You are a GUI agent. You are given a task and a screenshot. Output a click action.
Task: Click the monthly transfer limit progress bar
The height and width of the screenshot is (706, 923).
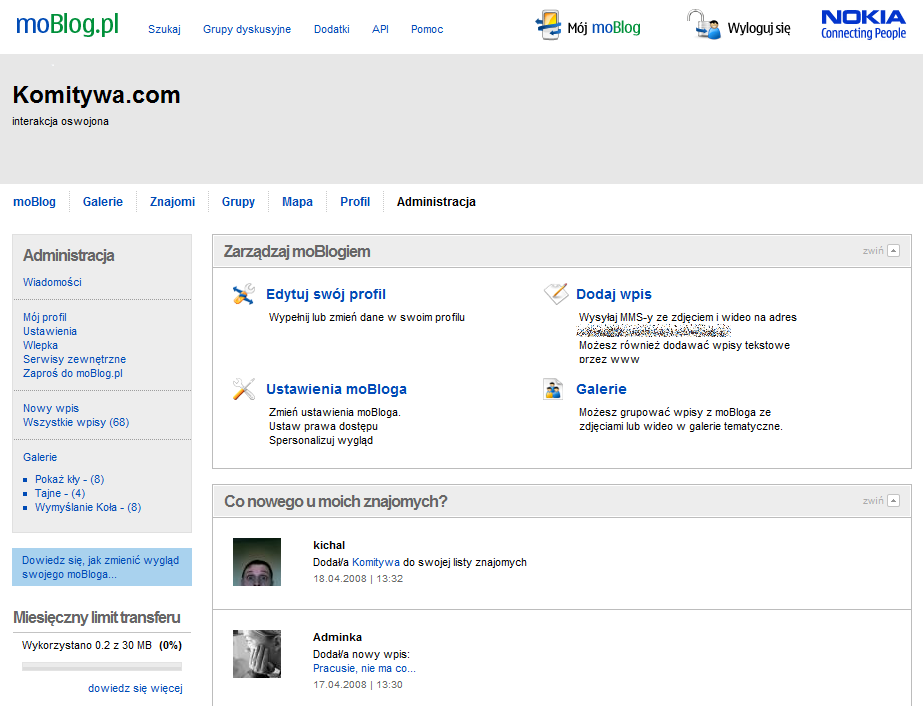(x=102, y=667)
